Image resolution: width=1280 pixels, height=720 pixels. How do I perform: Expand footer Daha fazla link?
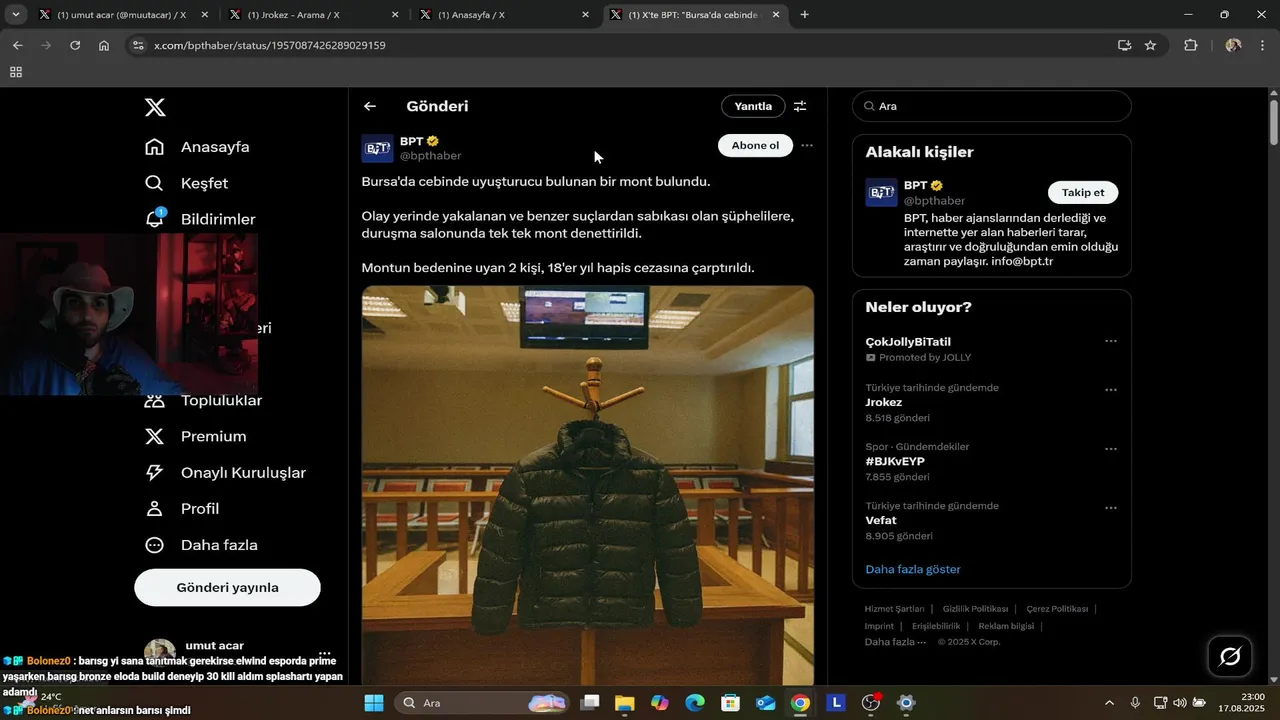coord(895,642)
